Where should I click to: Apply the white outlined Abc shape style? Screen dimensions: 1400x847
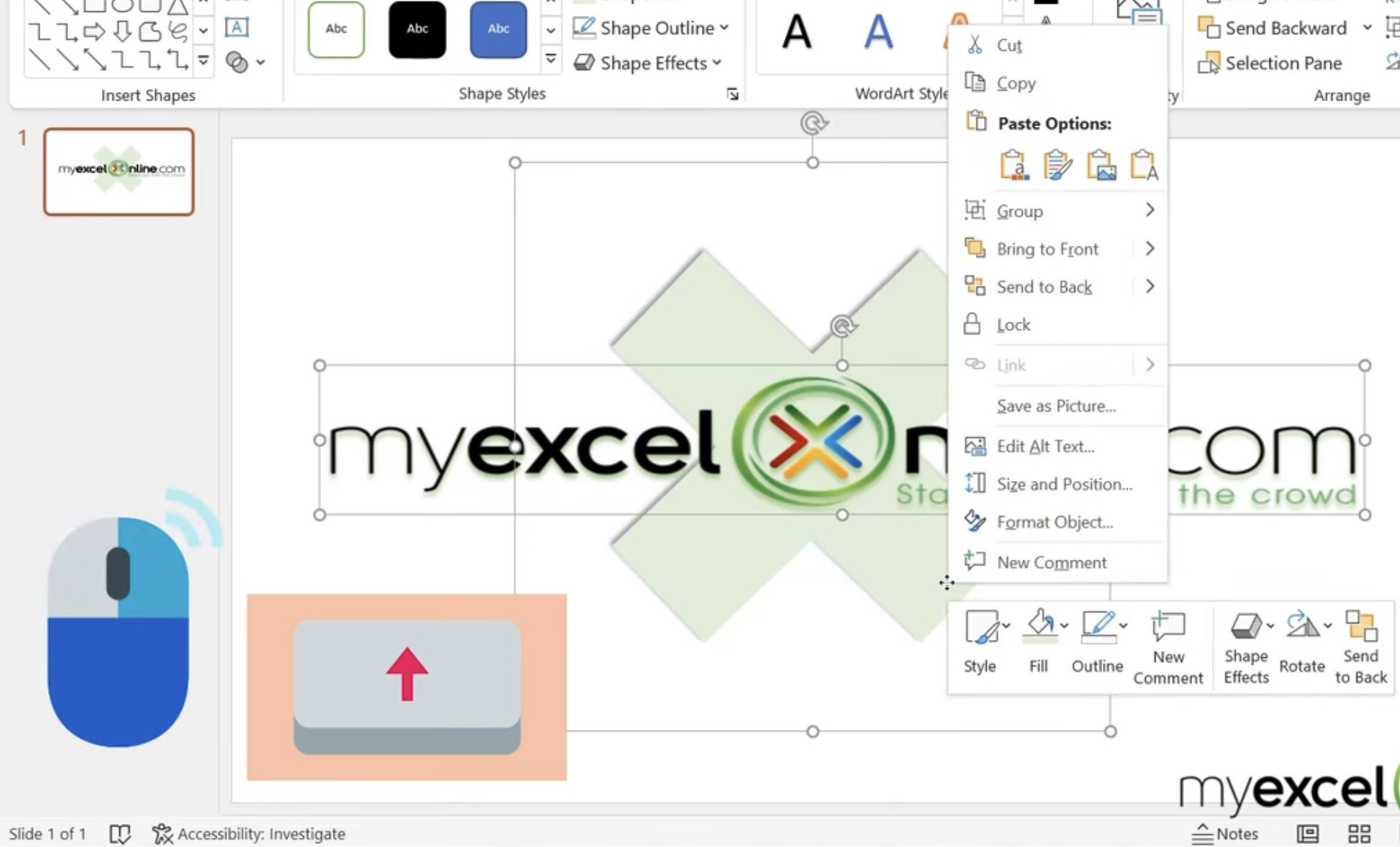click(336, 29)
